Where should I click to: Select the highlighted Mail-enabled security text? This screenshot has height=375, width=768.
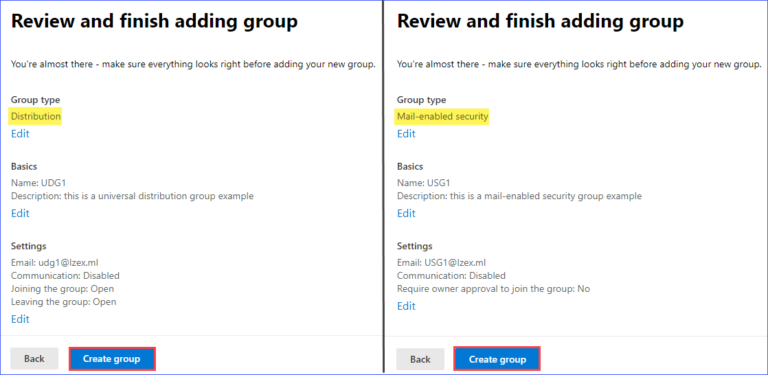442,117
